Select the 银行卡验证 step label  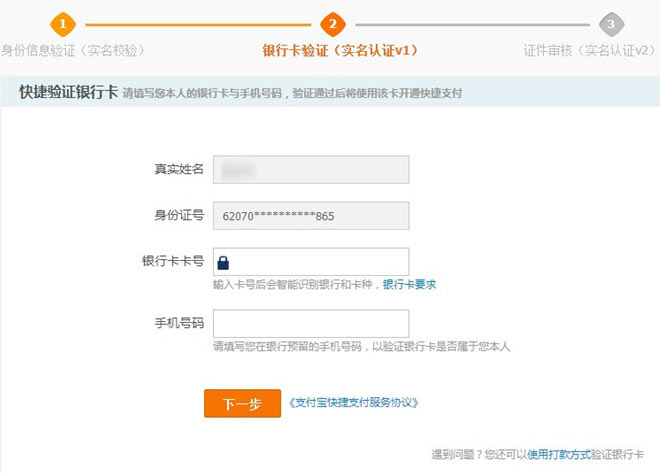pyautogui.click(x=339, y=50)
